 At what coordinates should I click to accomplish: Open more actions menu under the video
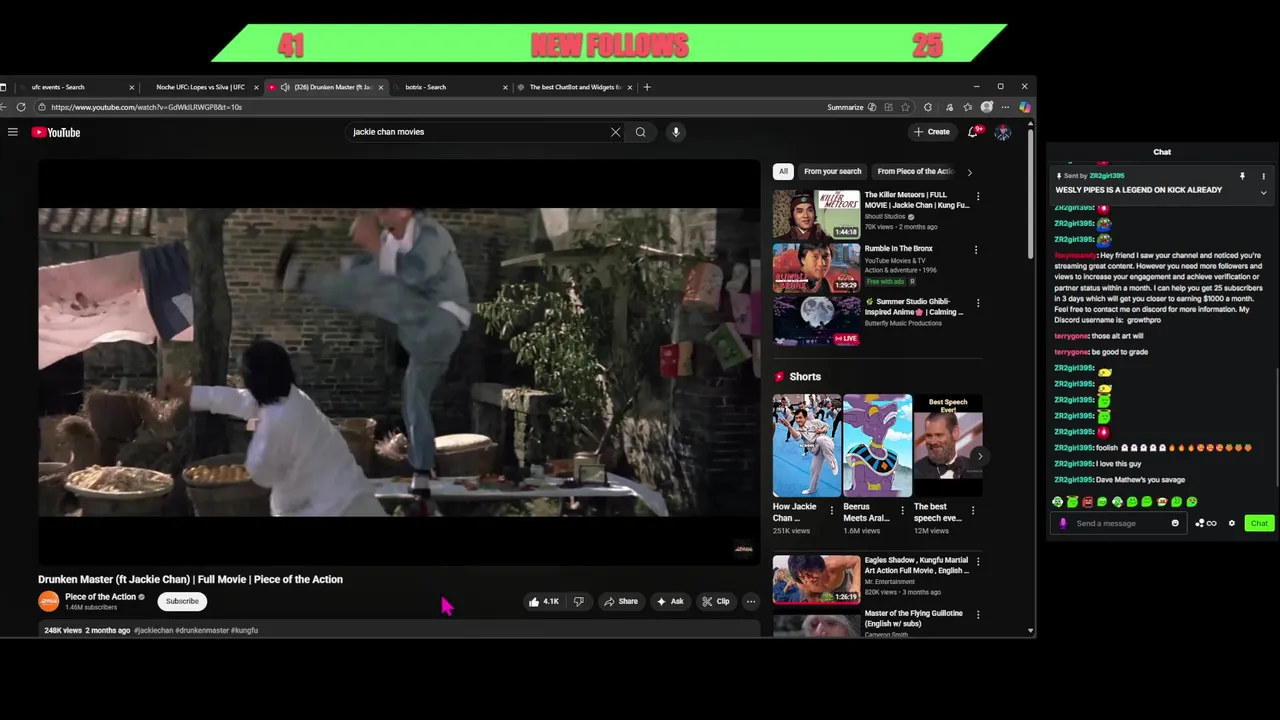(751, 601)
